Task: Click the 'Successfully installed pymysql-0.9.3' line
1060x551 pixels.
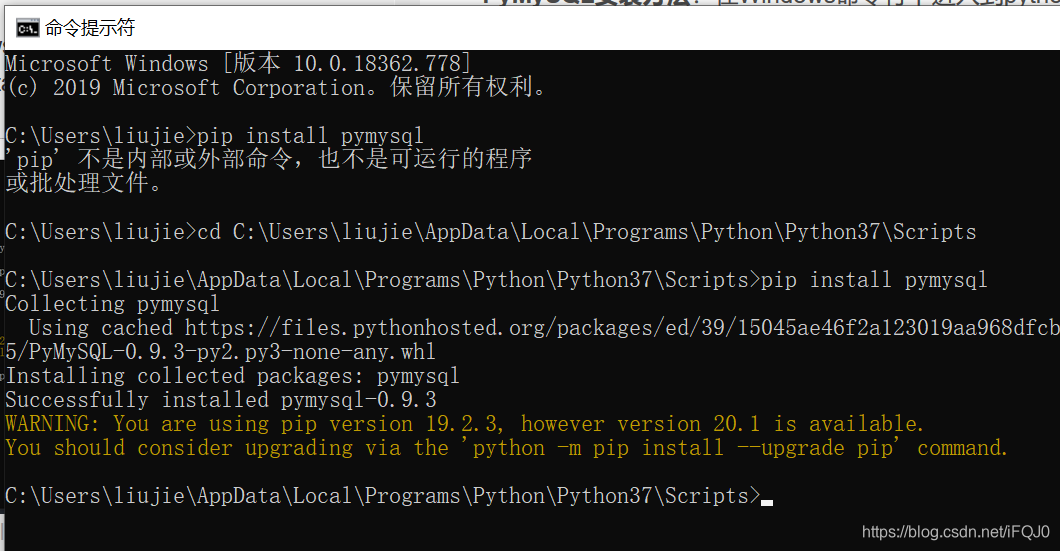Action: click(x=221, y=400)
